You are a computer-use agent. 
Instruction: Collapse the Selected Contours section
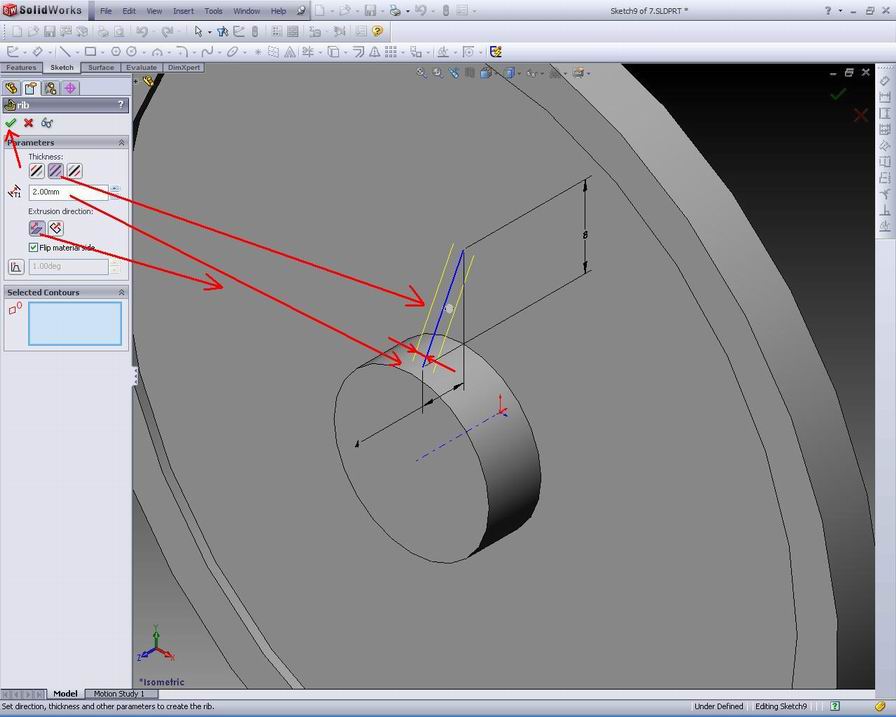click(121, 292)
